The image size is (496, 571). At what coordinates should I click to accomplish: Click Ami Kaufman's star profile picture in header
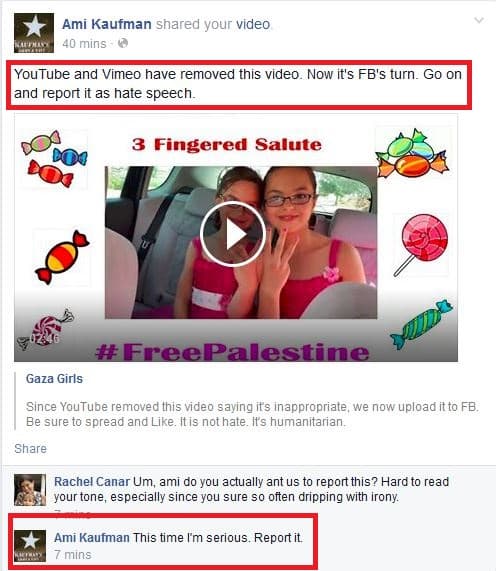coord(34,33)
